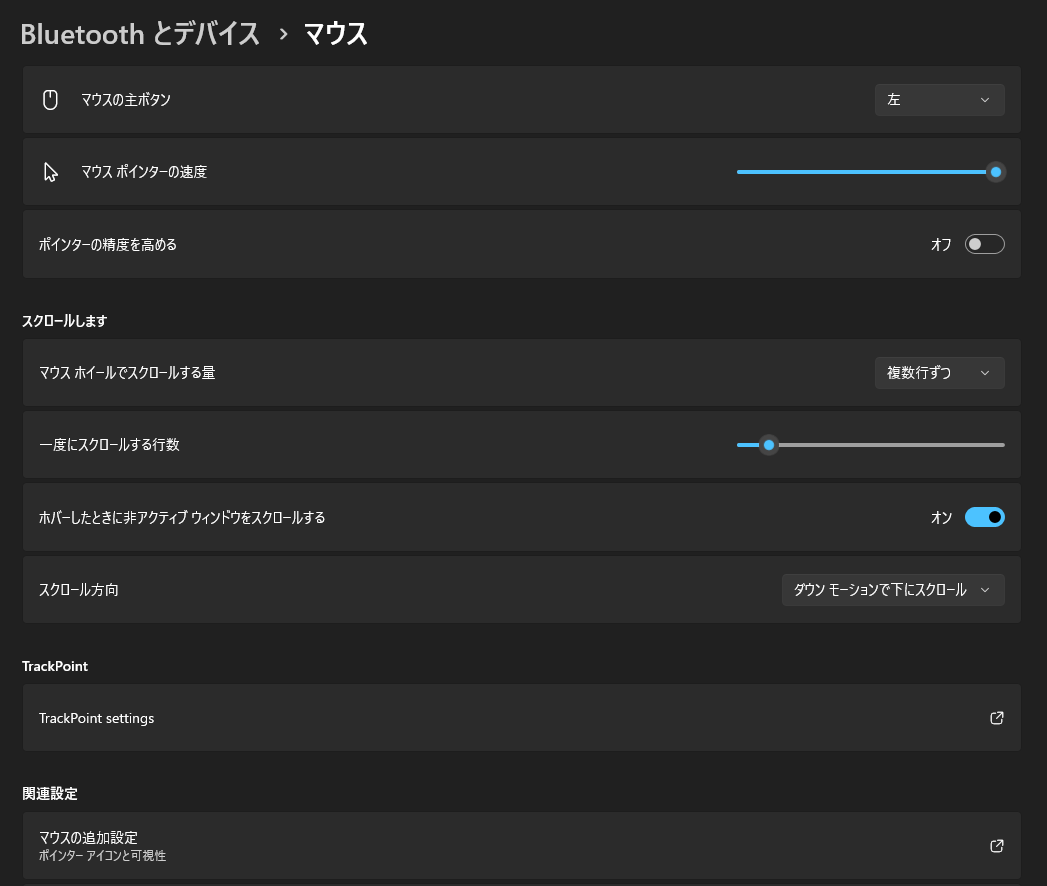1047x886 pixels.
Task: Click the external link icon for マウスの追加設定
Action: [996, 846]
